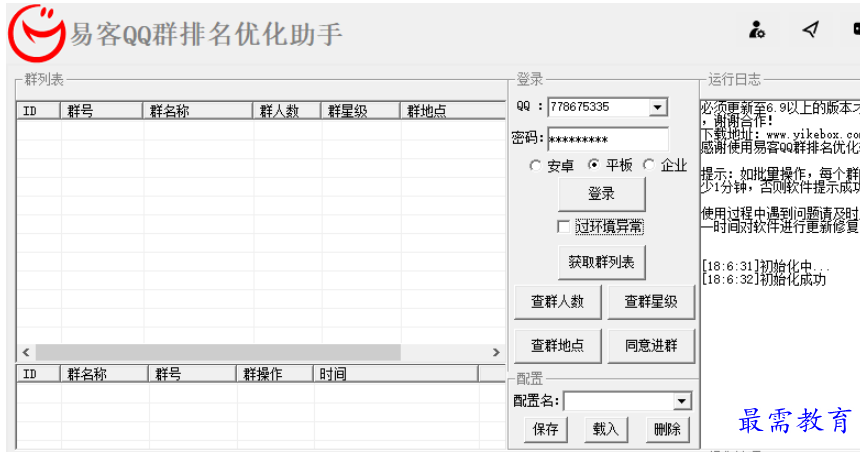Screen dimensions: 860x452
Task: Click the 群号 header in operations table
Action: click(193, 374)
